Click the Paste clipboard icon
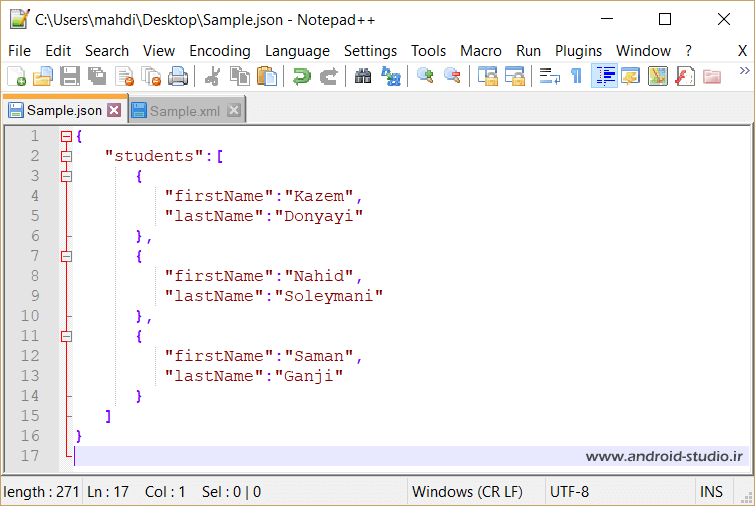This screenshot has height=506, width=755. click(266, 77)
